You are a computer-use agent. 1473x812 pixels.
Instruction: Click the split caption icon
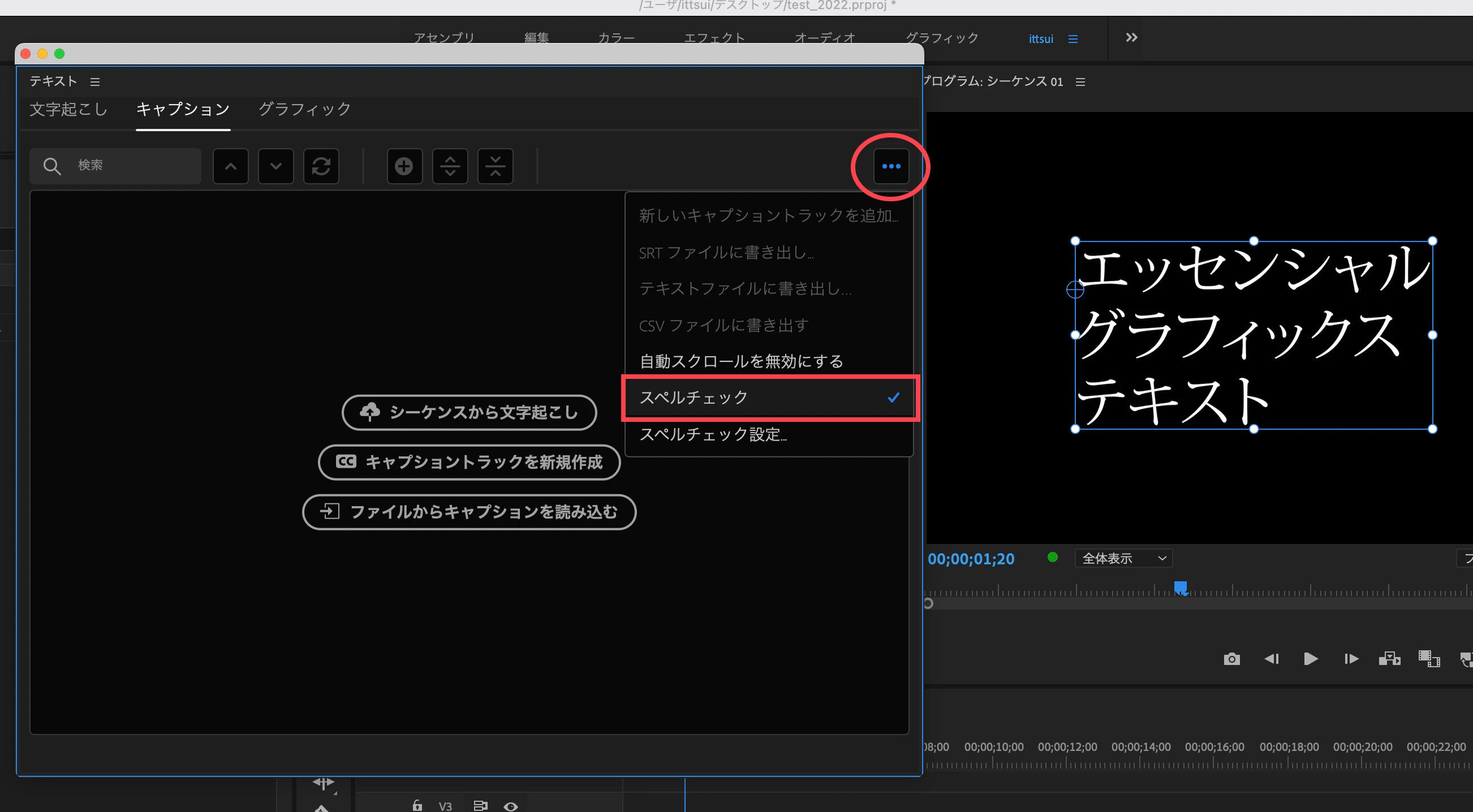coord(450,166)
